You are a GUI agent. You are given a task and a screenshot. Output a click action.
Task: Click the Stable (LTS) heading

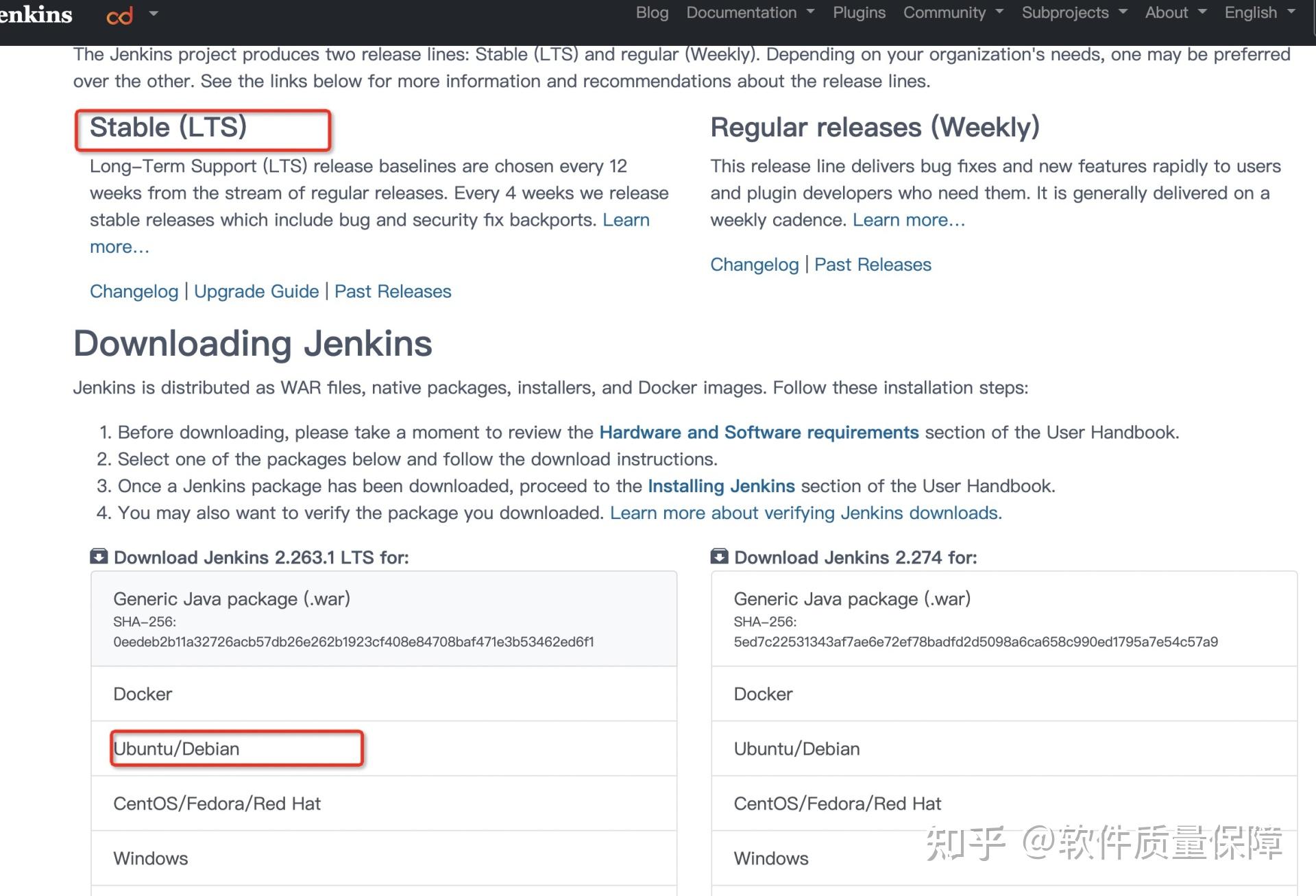(x=168, y=128)
